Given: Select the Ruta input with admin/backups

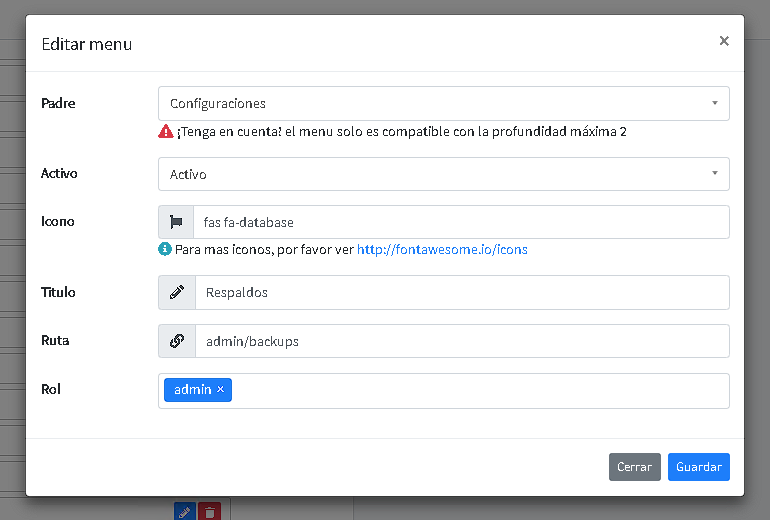Looking at the screenshot, I should pyautogui.click(x=460, y=341).
